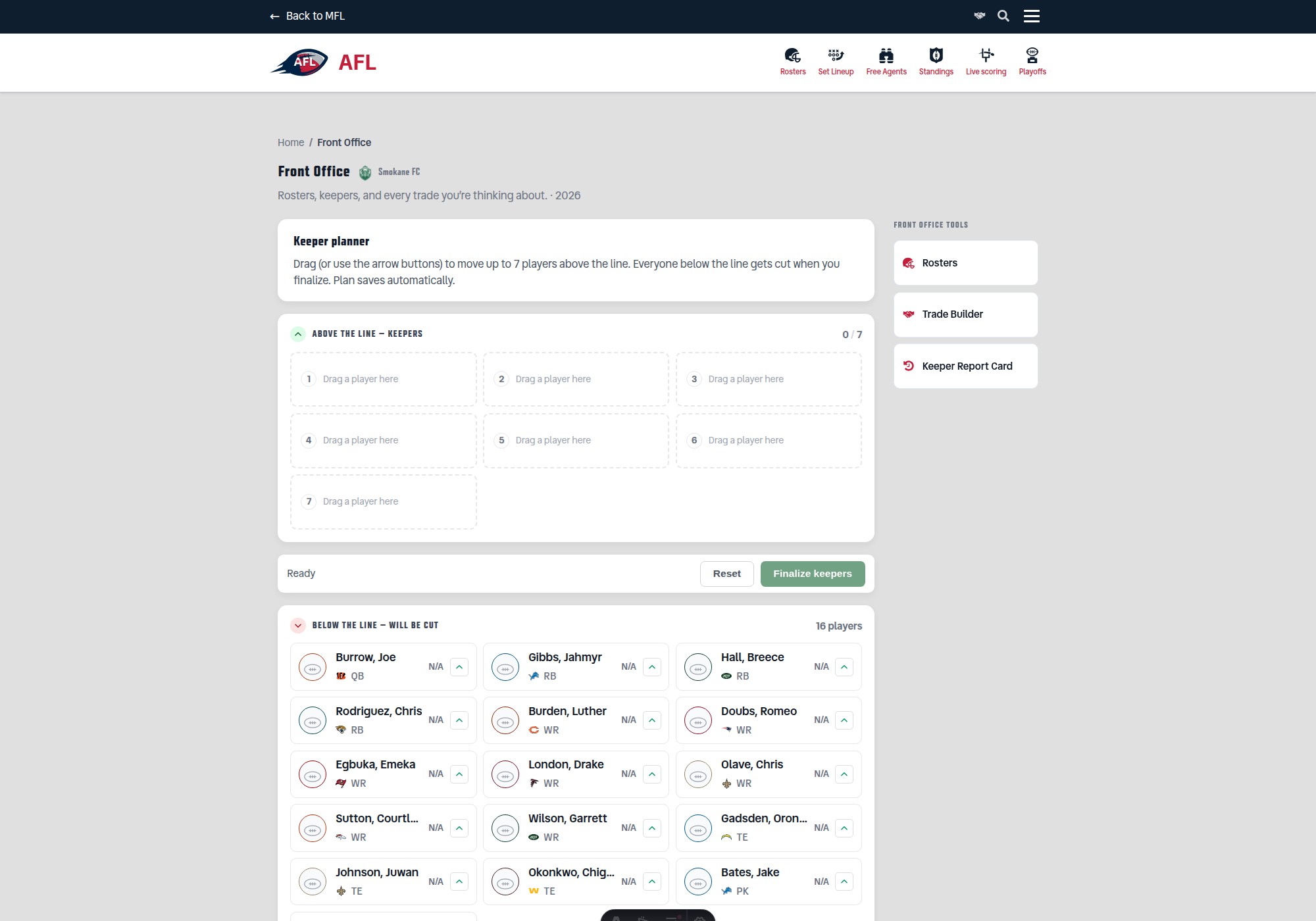Select the Sutton, Courtl... player card
The width and height of the screenshot is (1316, 921).
click(x=384, y=828)
